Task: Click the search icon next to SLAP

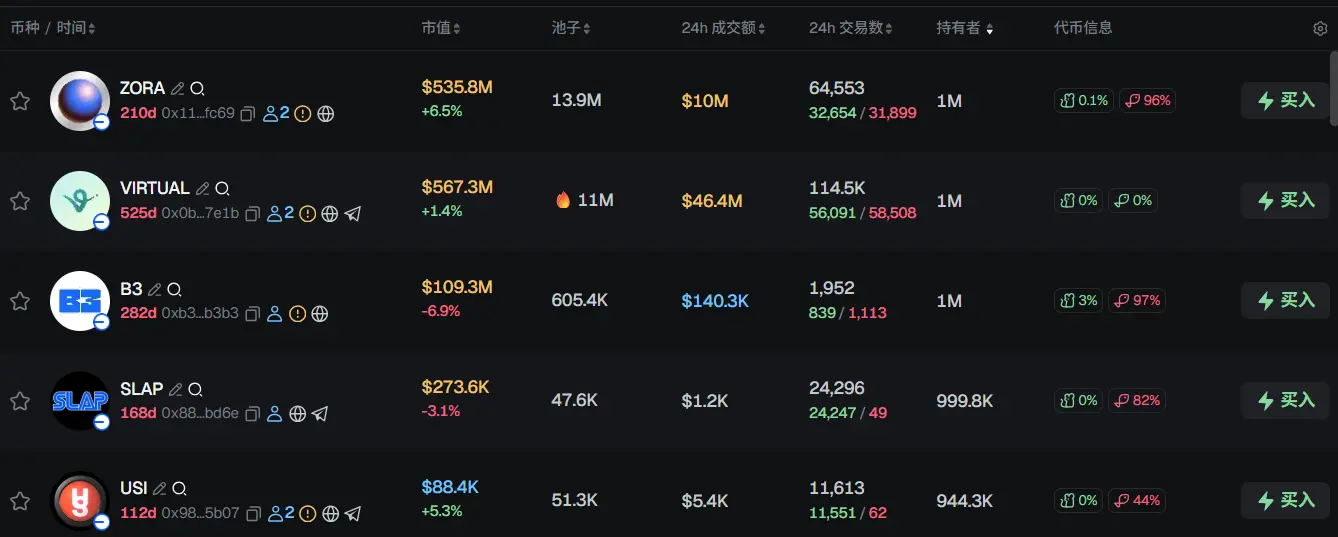Action: (x=196, y=389)
